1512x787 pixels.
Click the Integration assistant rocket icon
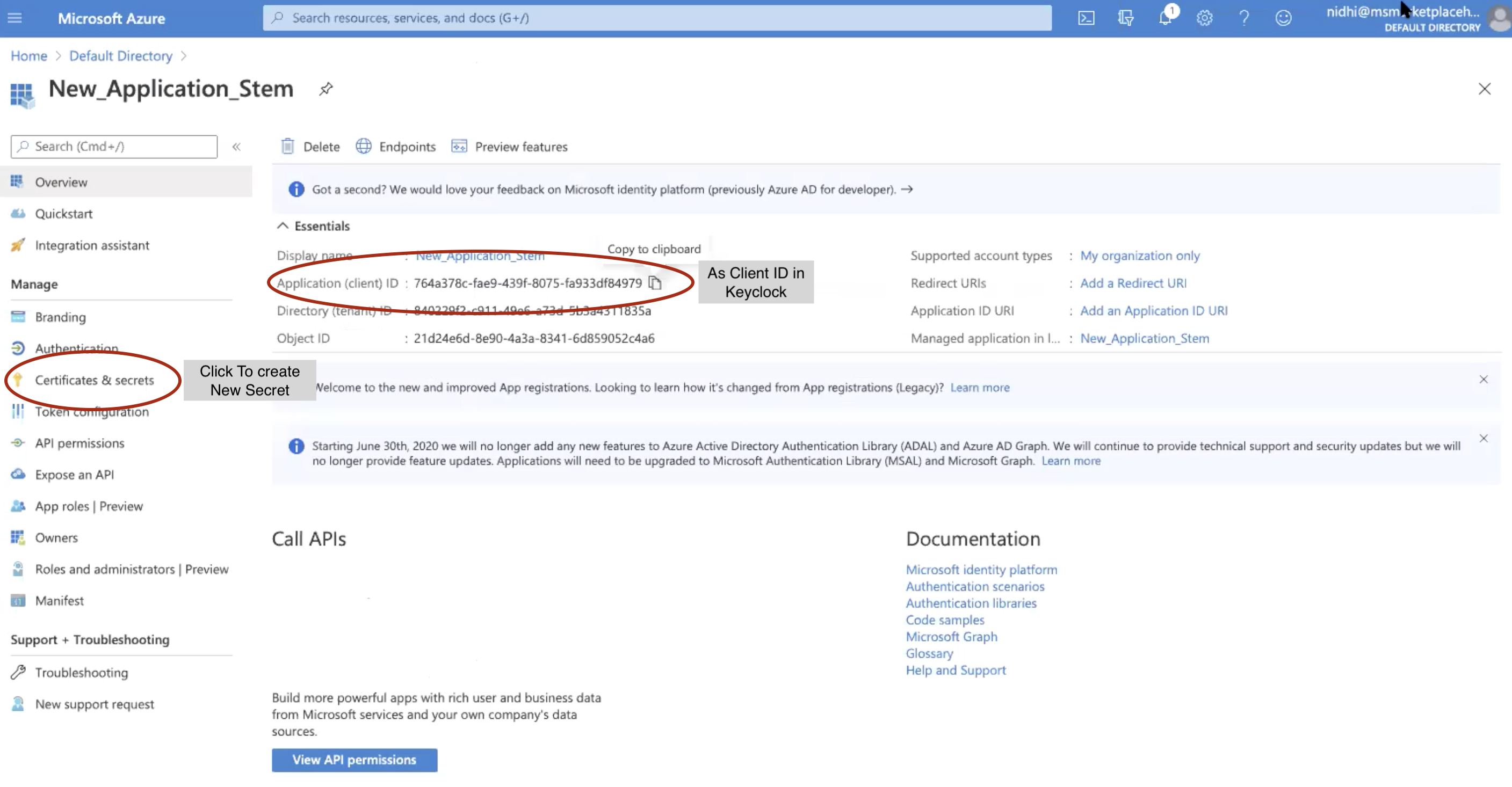18,245
